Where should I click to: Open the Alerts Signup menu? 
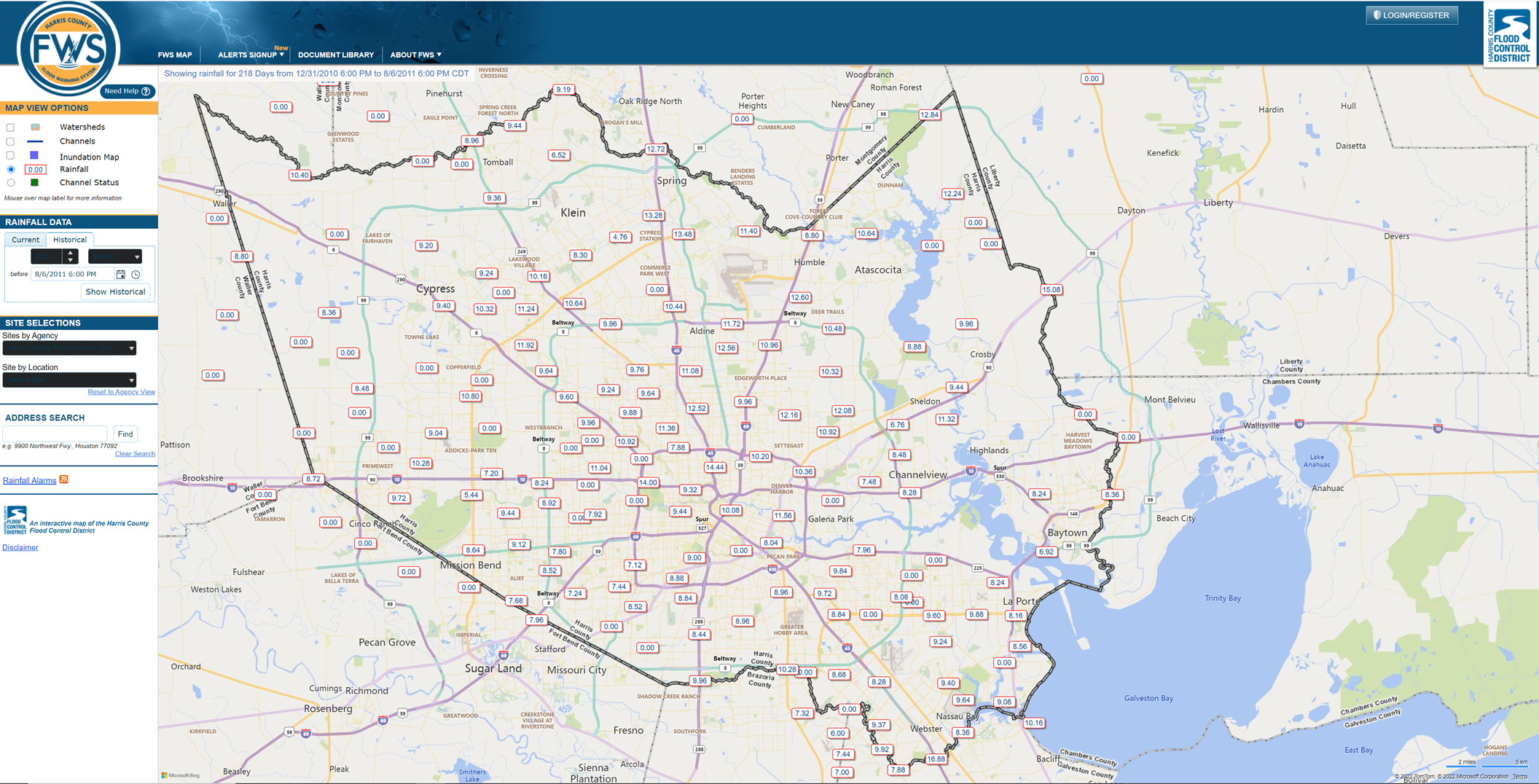pyautogui.click(x=250, y=55)
